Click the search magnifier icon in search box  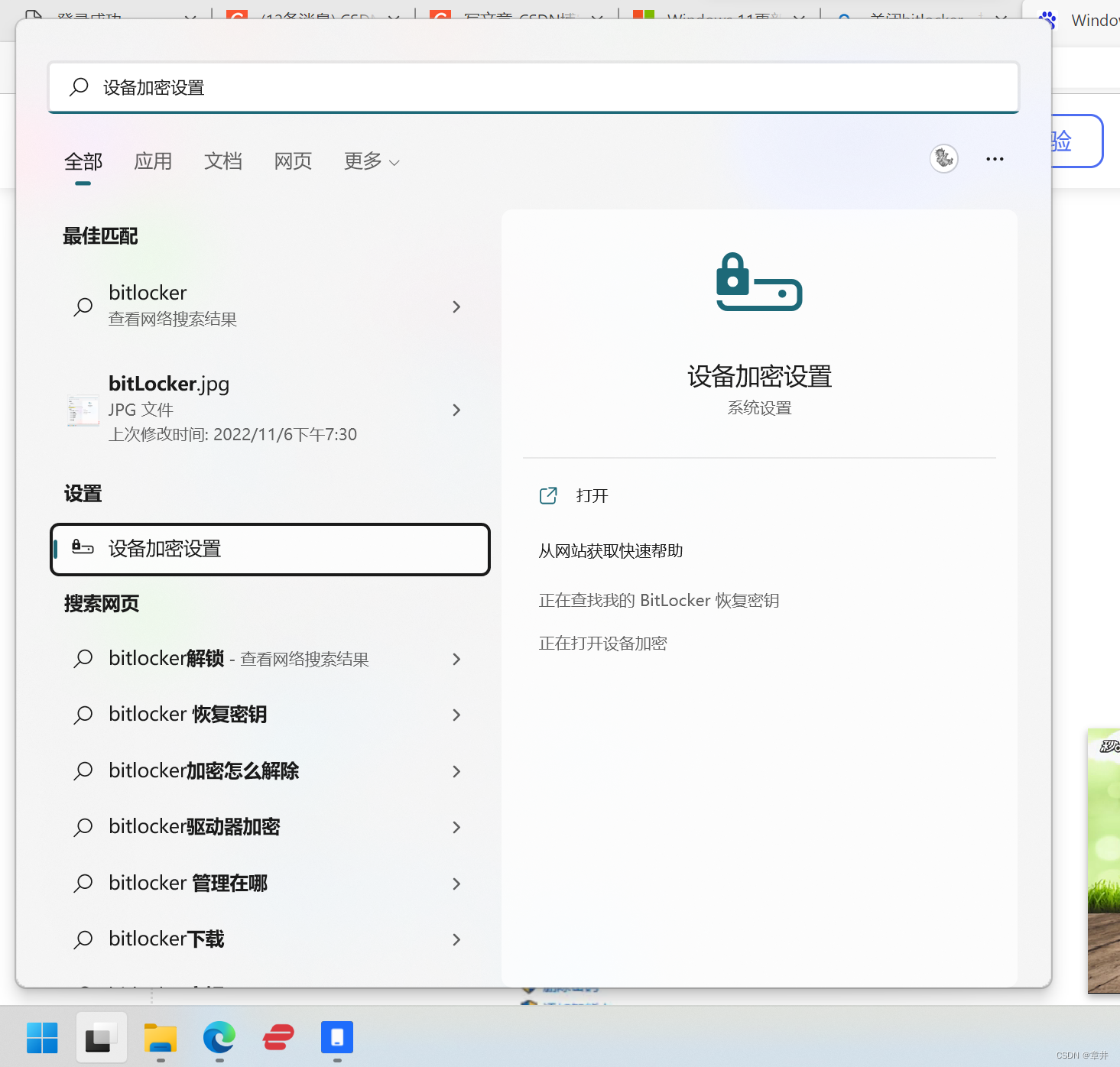79,87
